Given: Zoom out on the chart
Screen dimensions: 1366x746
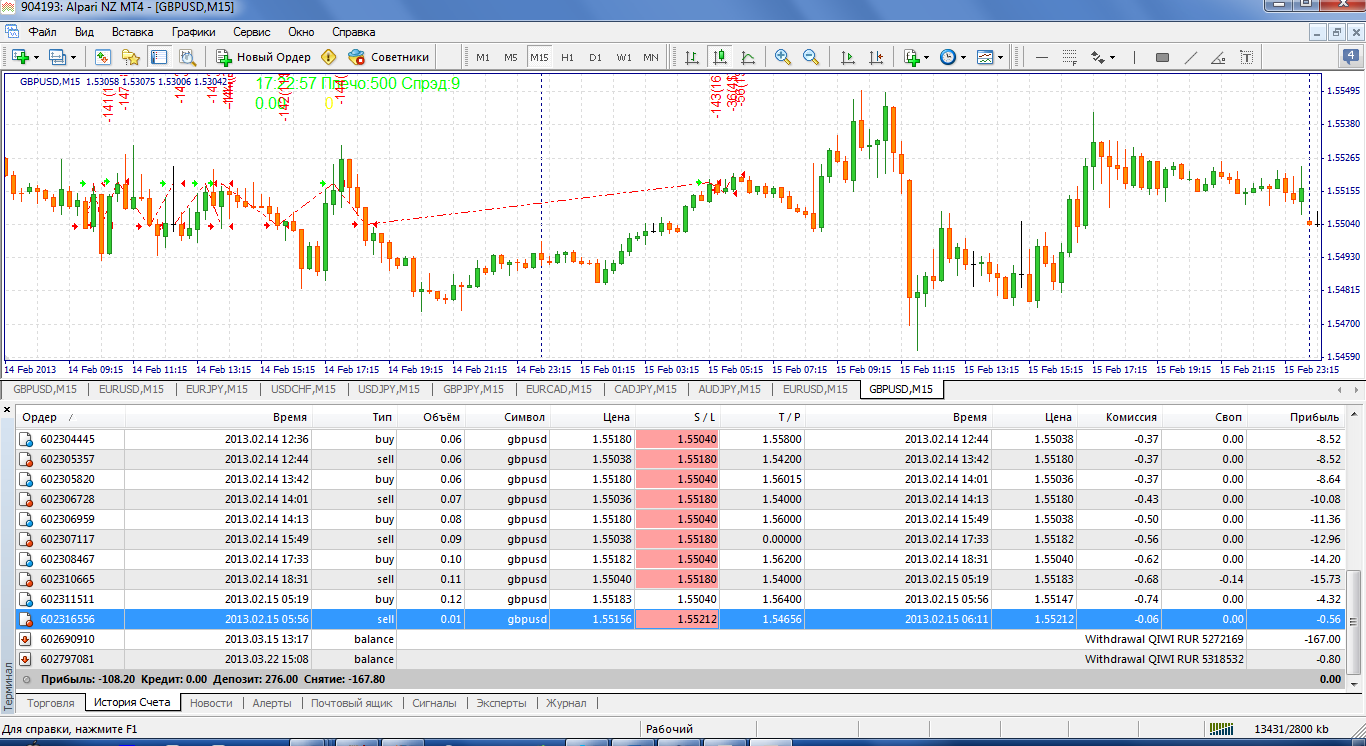Looking at the screenshot, I should 811,57.
